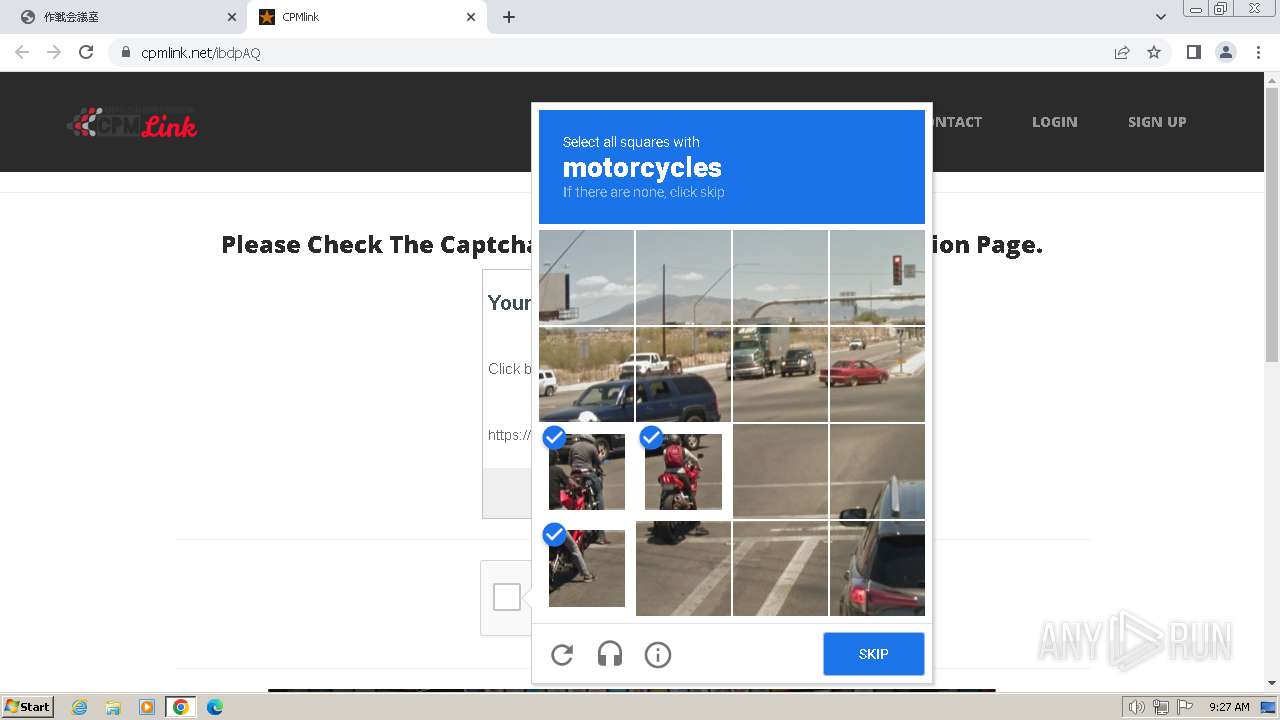Tick the reCAPTCHA checkbox on the page
The width and height of the screenshot is (1280, 720).
coord(507,597)
